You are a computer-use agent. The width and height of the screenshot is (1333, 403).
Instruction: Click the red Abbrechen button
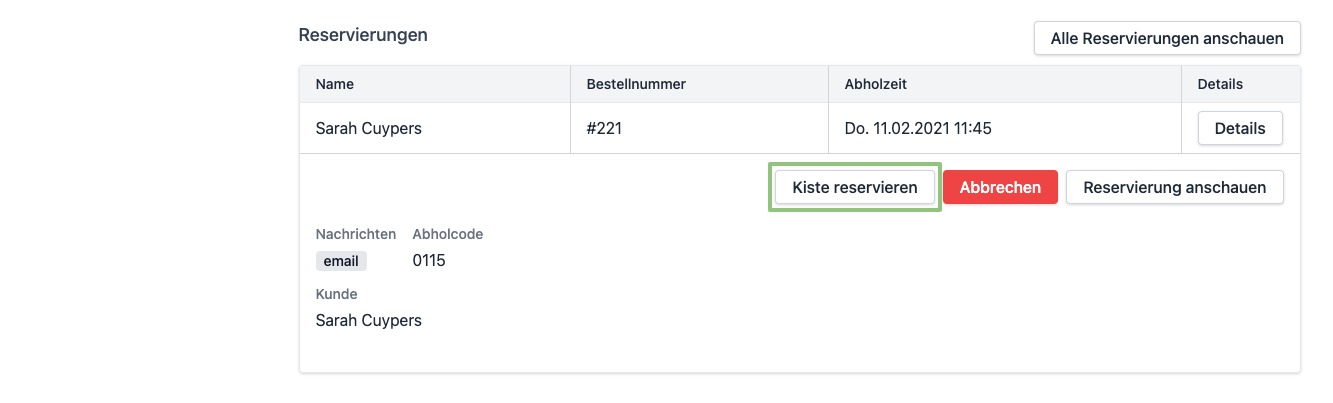(1000, 187)
